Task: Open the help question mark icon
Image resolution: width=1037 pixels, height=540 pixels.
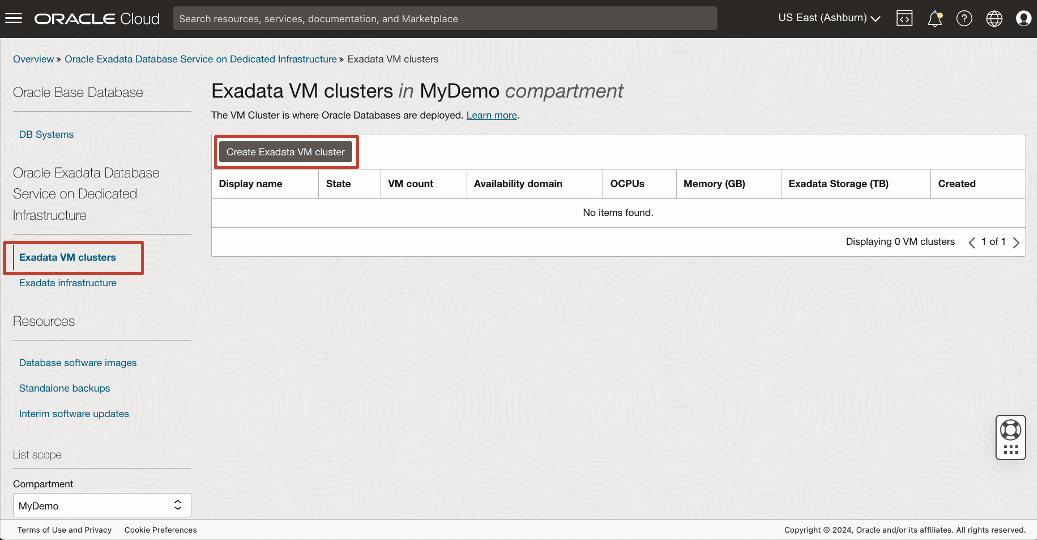Action: click(x=964, y=19)
